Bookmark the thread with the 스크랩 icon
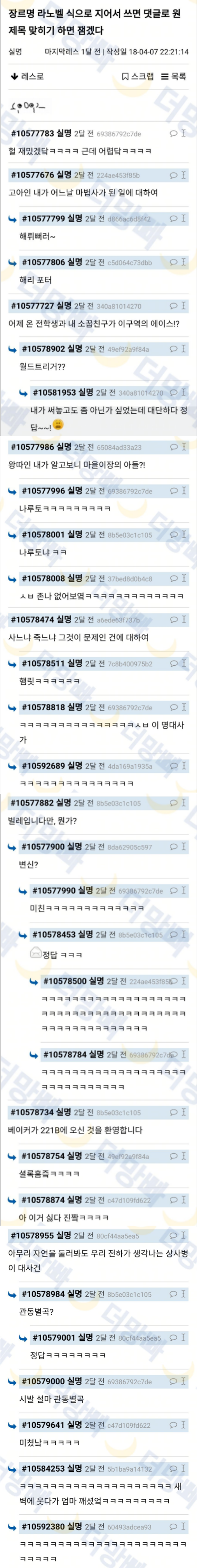Image resolution: width=197 pixels, height=1568 pixels. point(138,76)
